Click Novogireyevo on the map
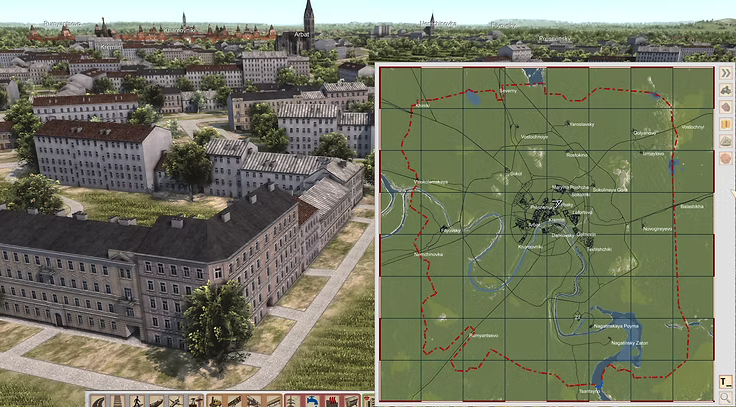 coord(657,229)
